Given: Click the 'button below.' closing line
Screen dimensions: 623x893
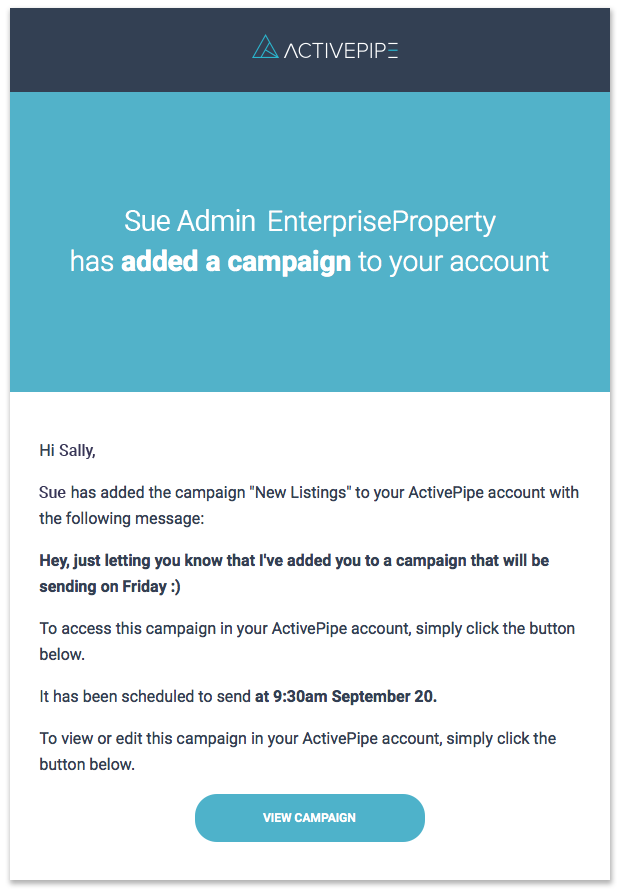Looking at the screenshot, I should (87, 764).
